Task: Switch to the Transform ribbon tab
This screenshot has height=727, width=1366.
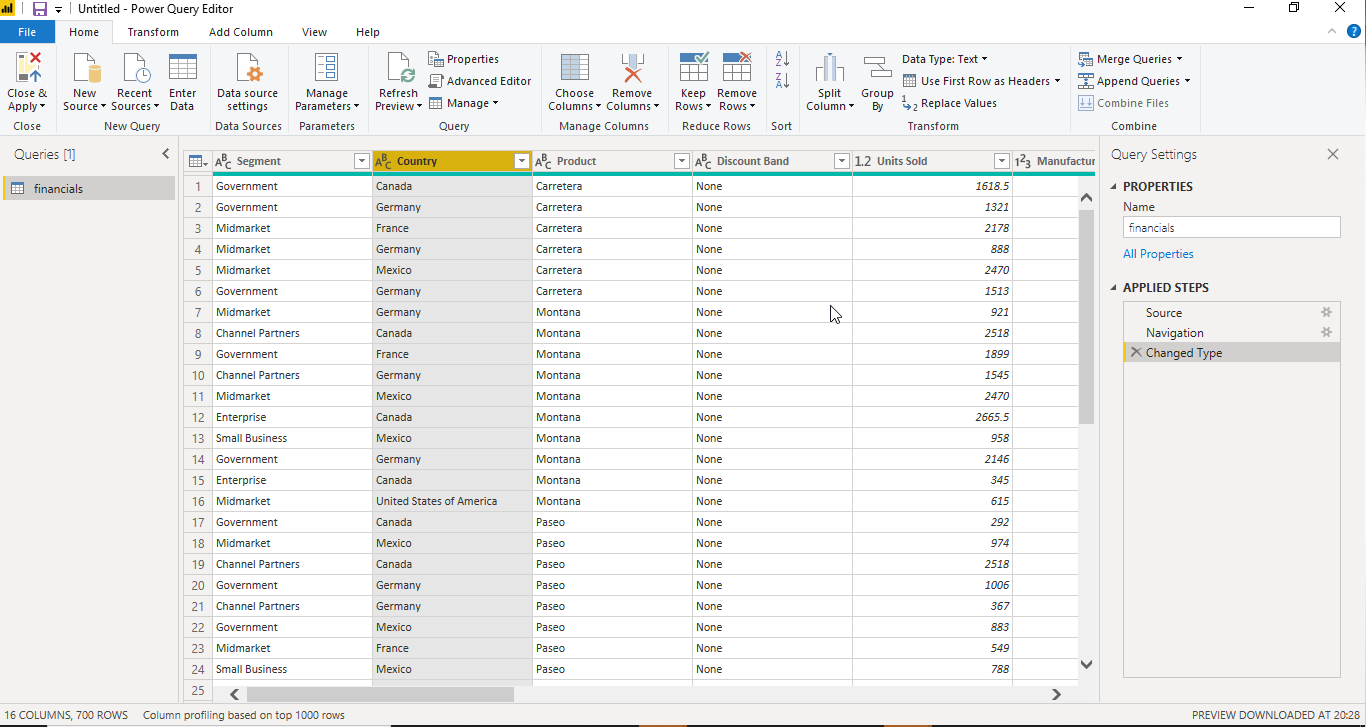Action: click(153, 31)
